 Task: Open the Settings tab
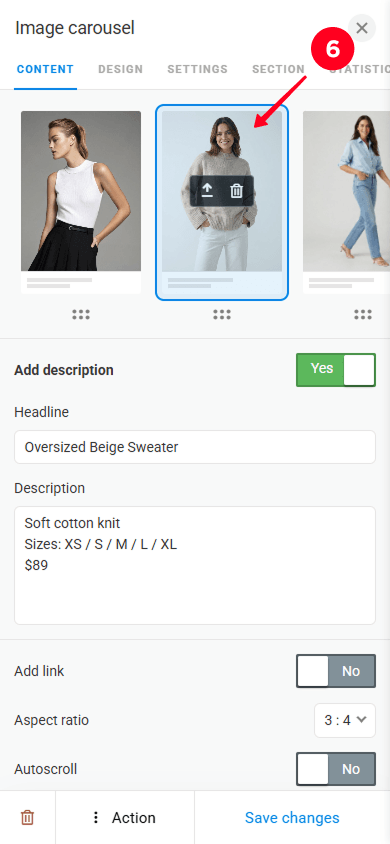[197, 69]
